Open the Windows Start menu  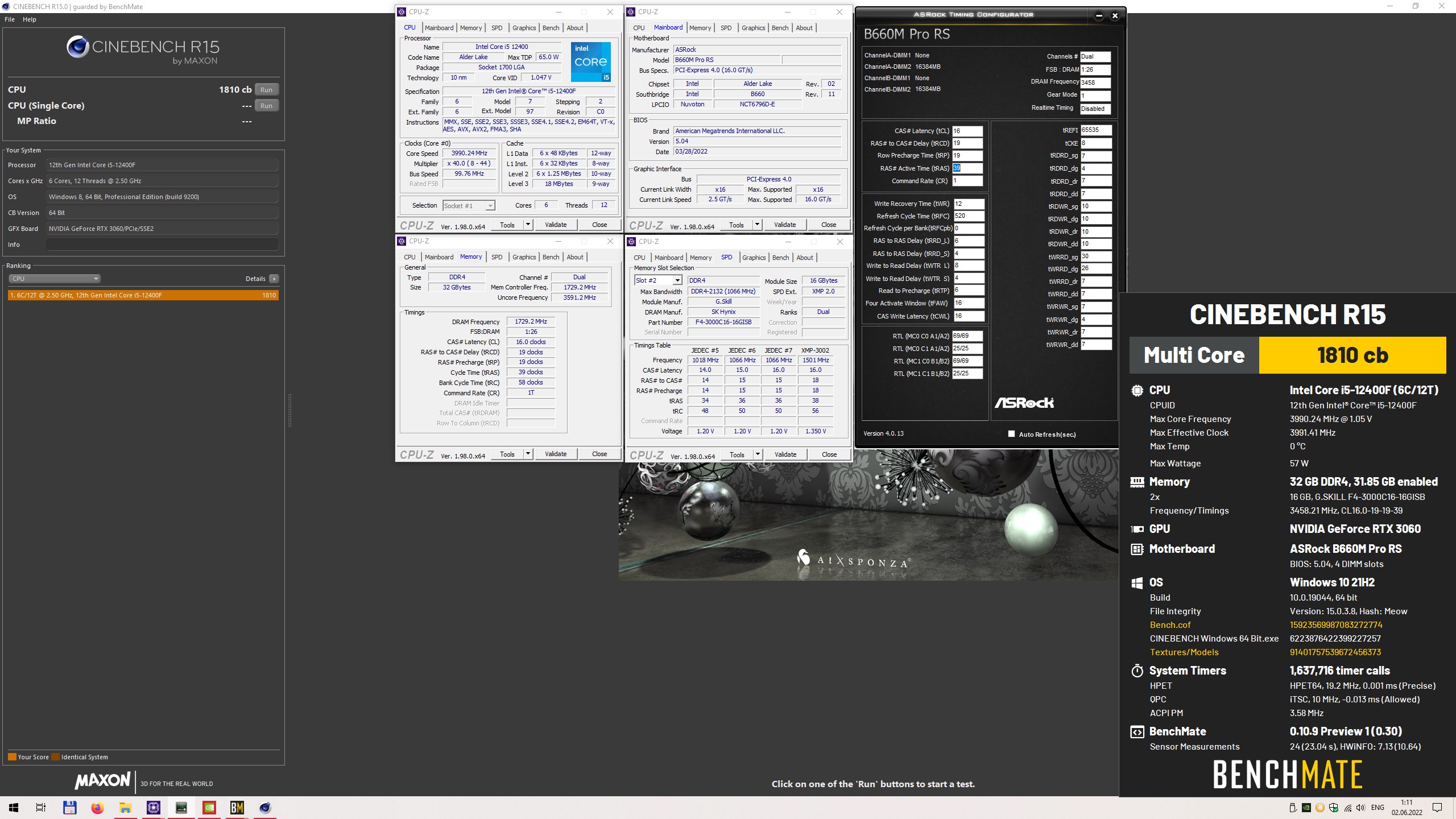pyautogui.click(x=14, y=808)
